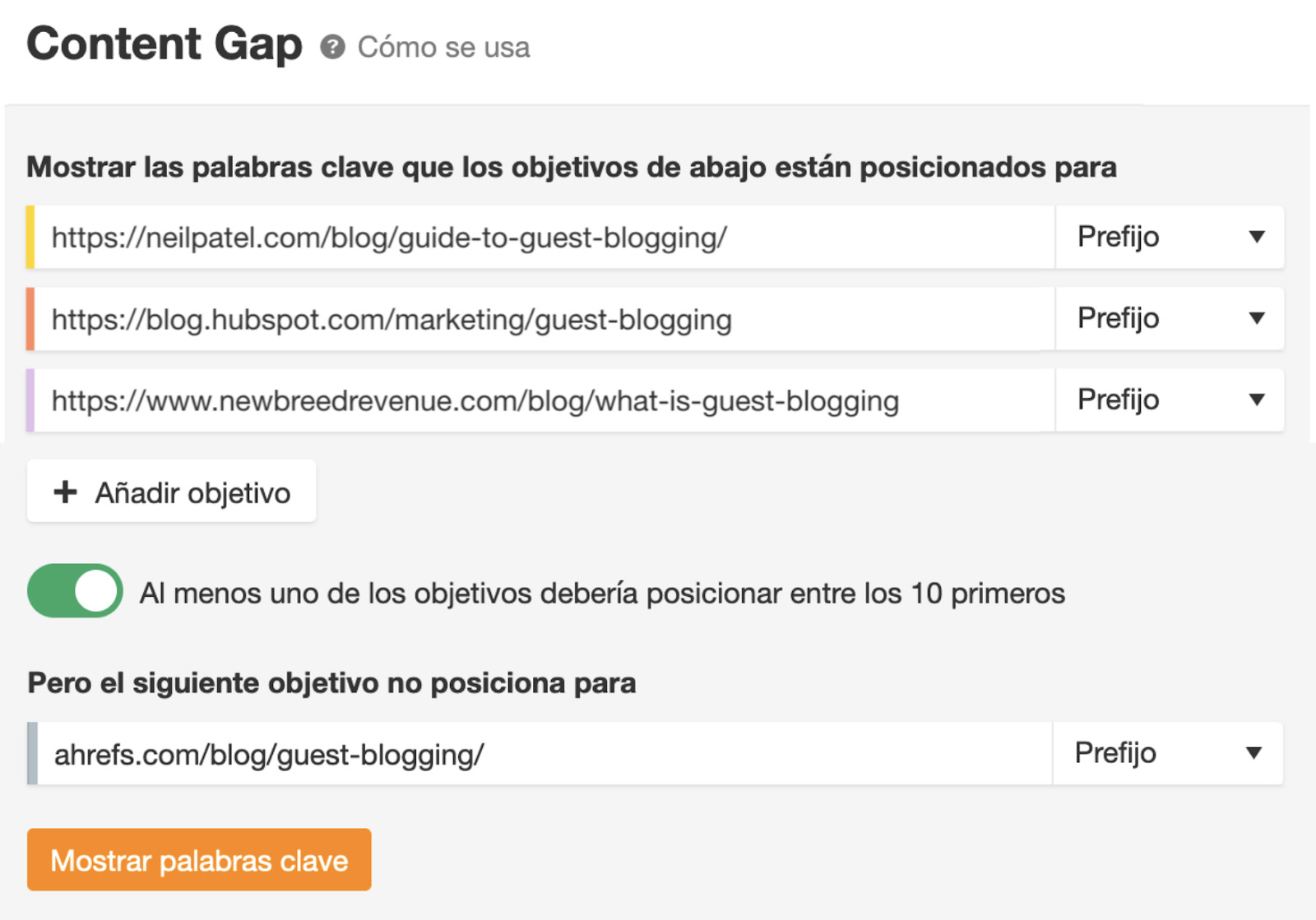The image size is (1316, 920).
Task: Click the purple color marker beside newbreedrevenue URL
Action: click(x=30, y=400)
